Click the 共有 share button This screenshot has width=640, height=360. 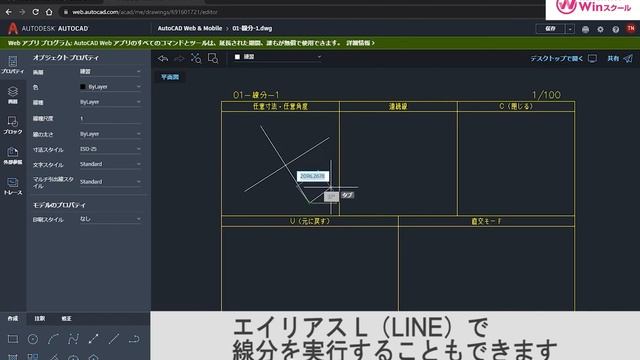click(620, 59)
